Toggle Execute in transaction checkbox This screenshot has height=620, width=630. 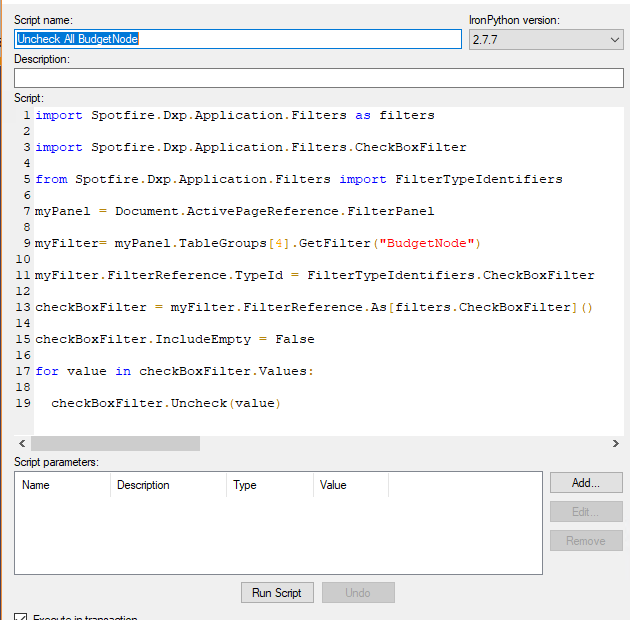tap(20, 617)
